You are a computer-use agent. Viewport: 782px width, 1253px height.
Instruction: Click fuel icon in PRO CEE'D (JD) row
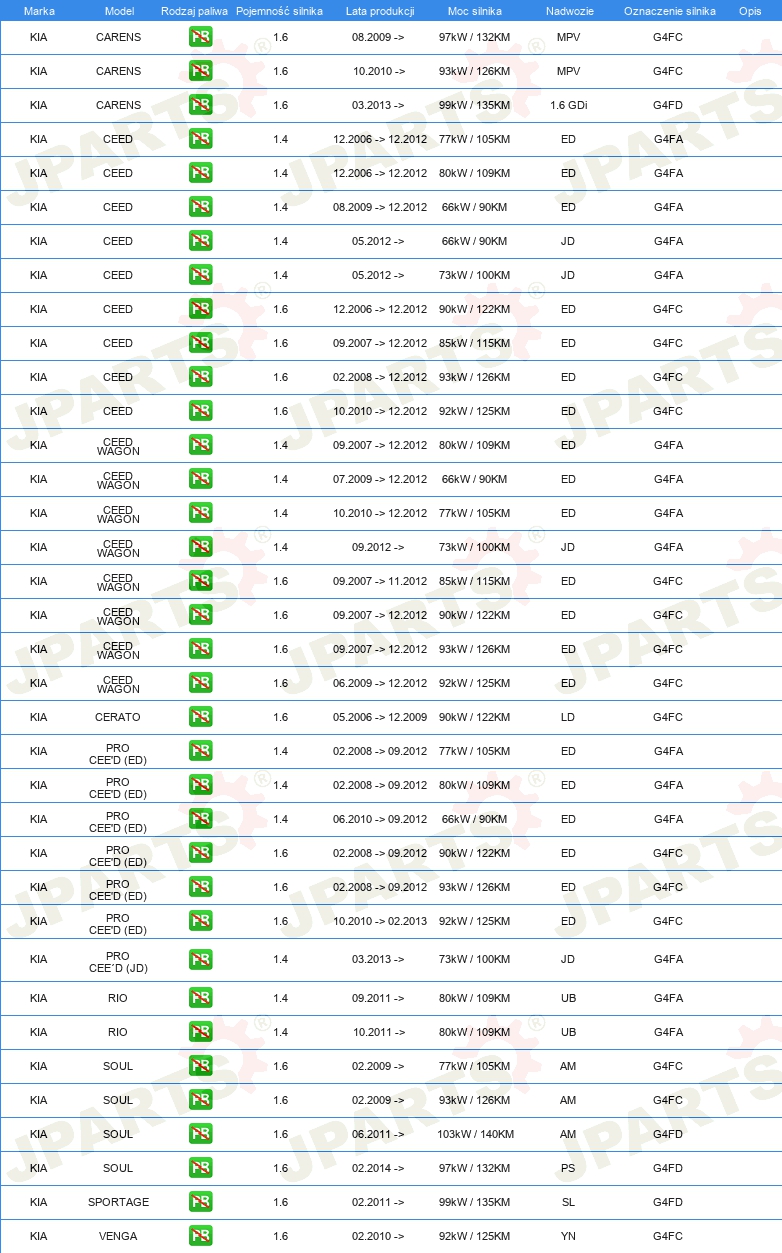point(200,959)
